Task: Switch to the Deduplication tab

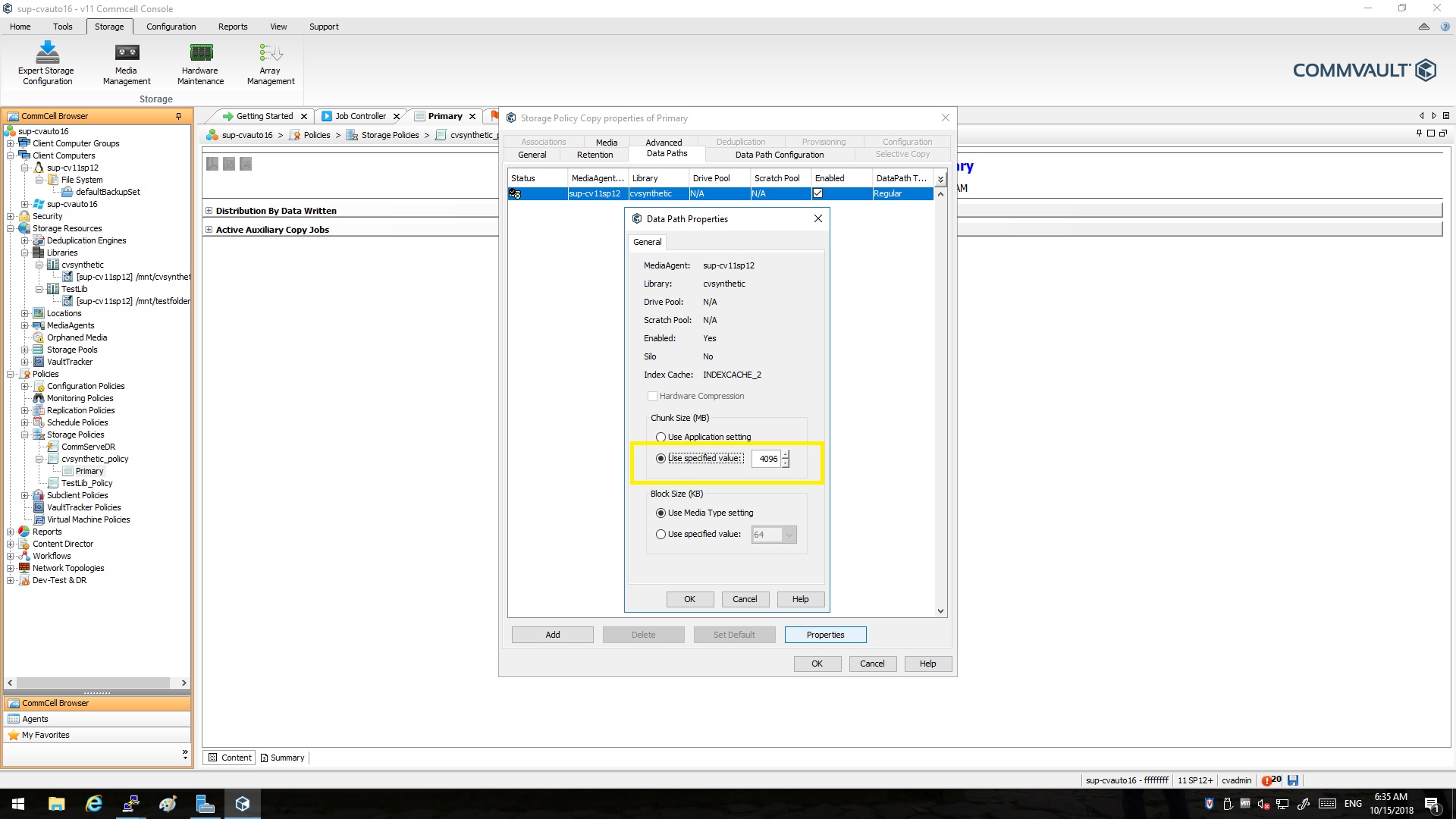Action: point(741,141)
